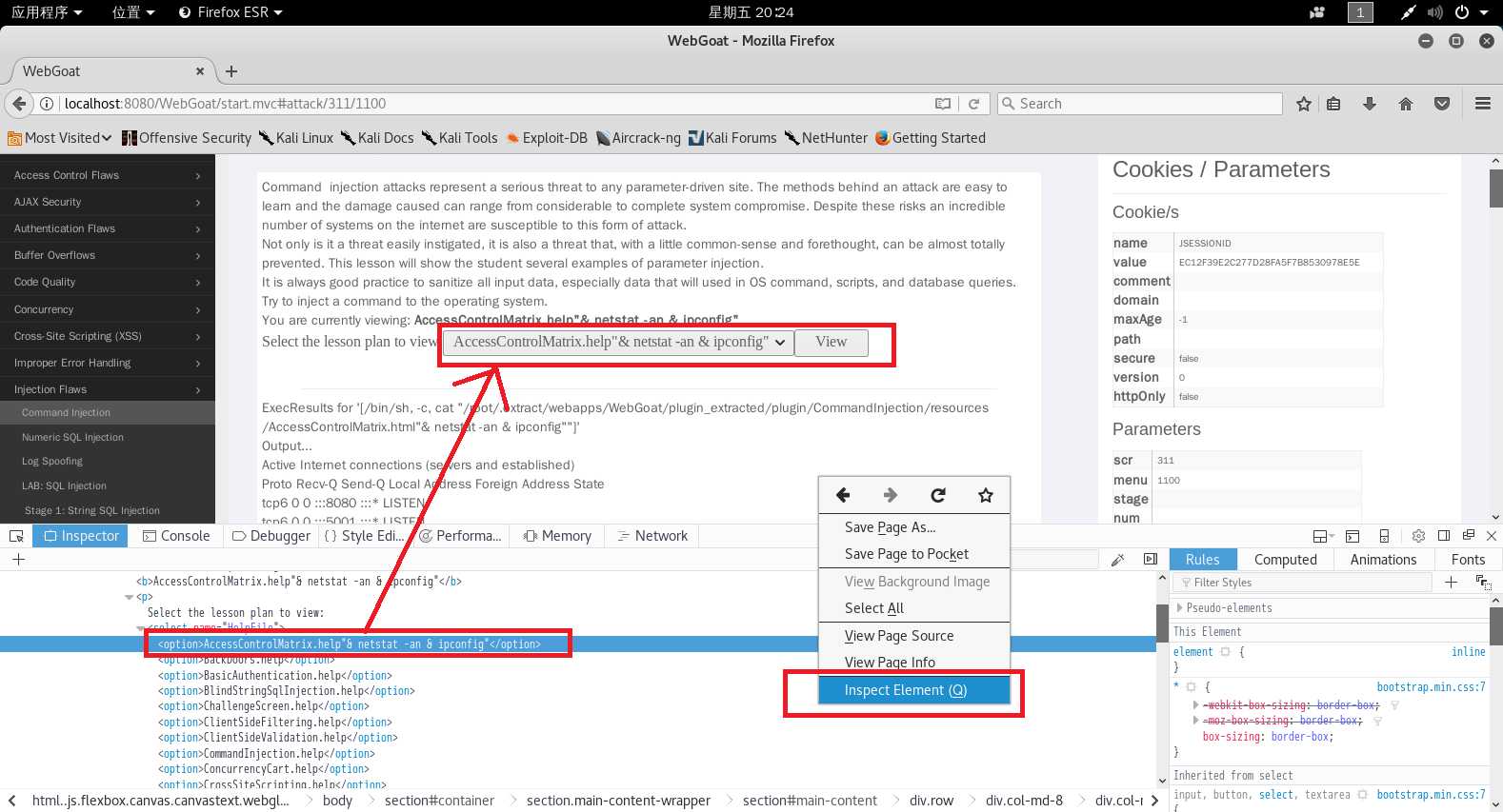Open the lesson plan select dropdown

point(617,343)
